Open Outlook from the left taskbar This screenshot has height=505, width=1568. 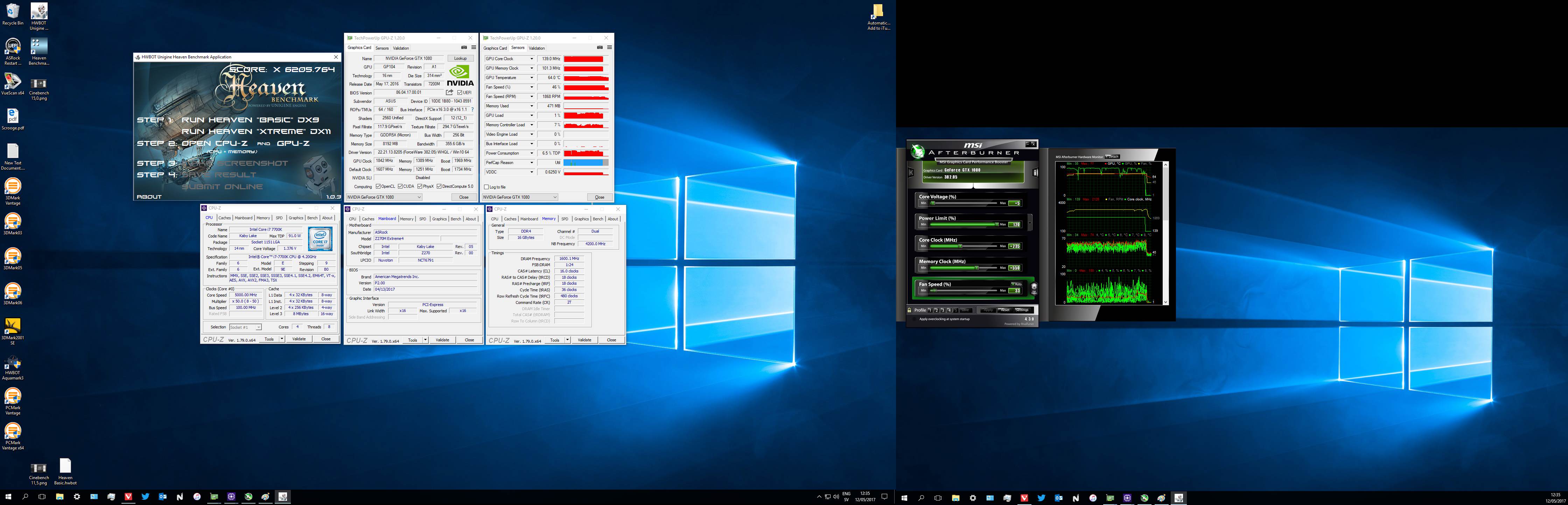[162, 497]
